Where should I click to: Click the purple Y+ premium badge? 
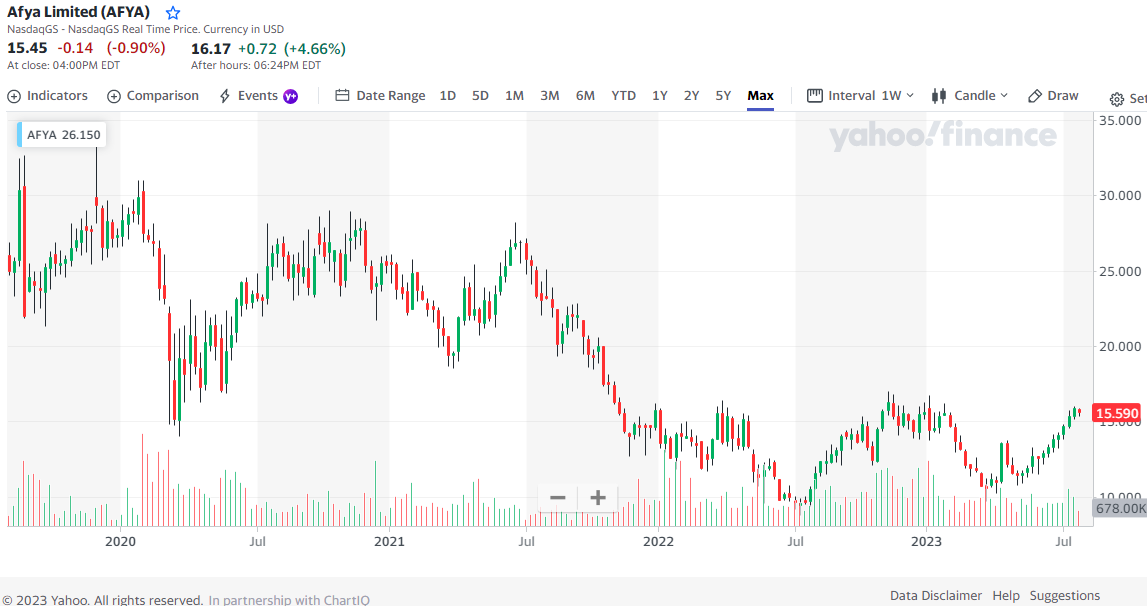pos(291,97)
